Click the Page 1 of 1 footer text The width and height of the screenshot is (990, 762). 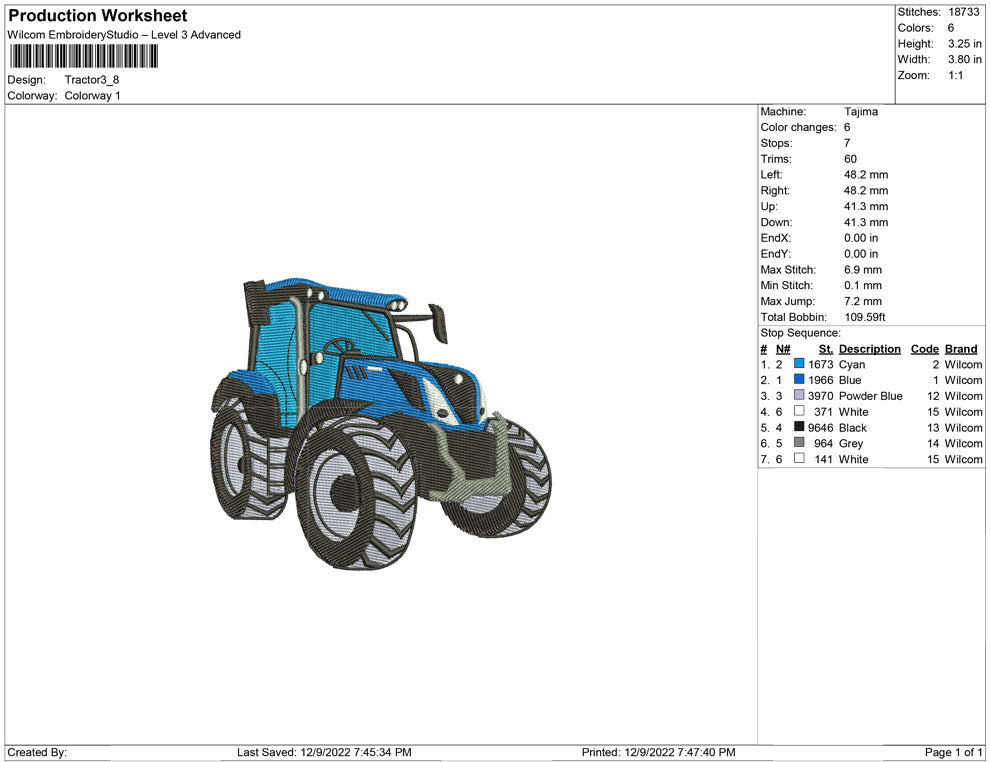click(x=954, y=752)
